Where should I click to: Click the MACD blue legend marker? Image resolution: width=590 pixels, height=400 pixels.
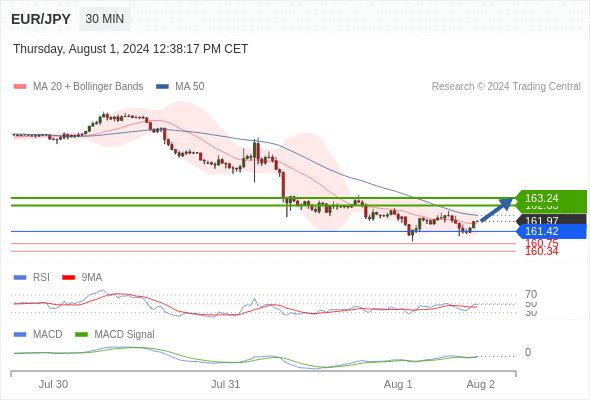pos(20,335)
